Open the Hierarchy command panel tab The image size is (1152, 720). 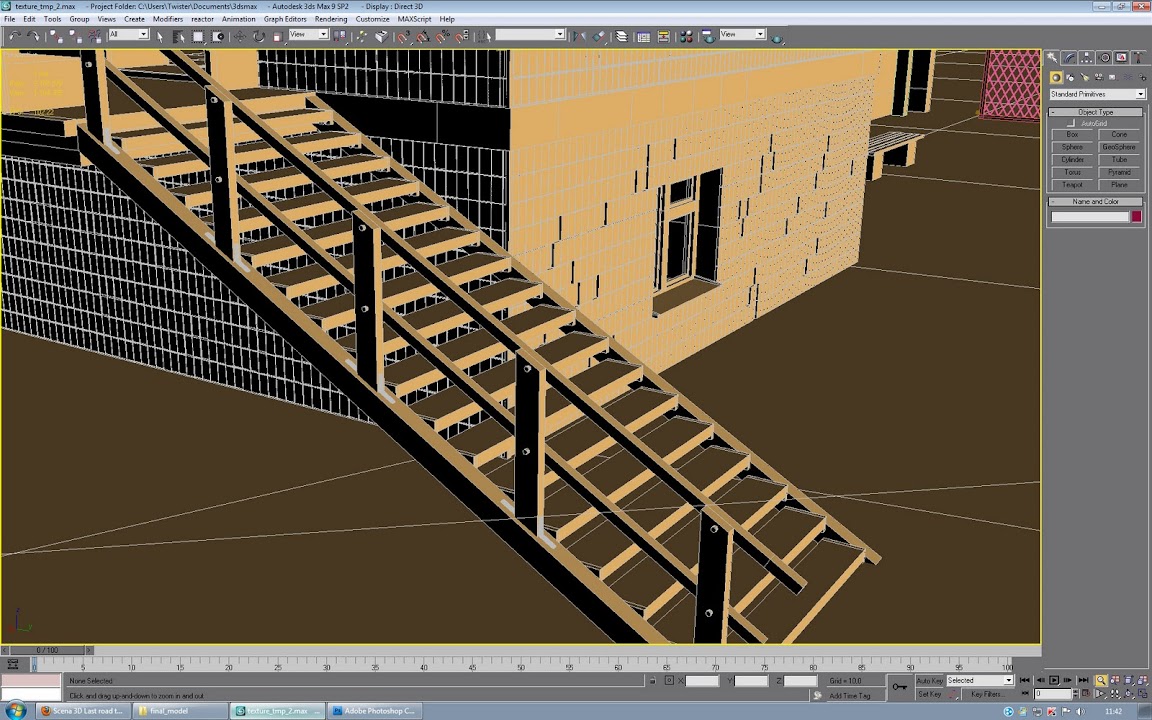1087,58
